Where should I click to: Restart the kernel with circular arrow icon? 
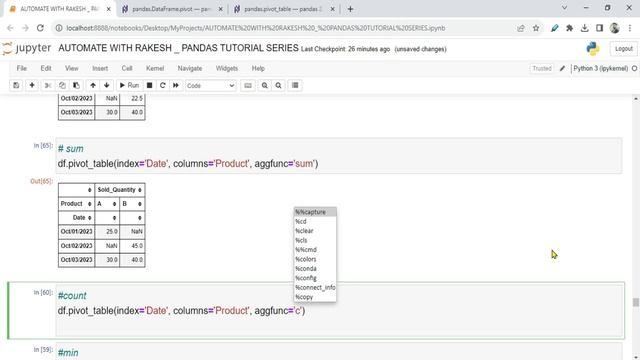point(162,85)
